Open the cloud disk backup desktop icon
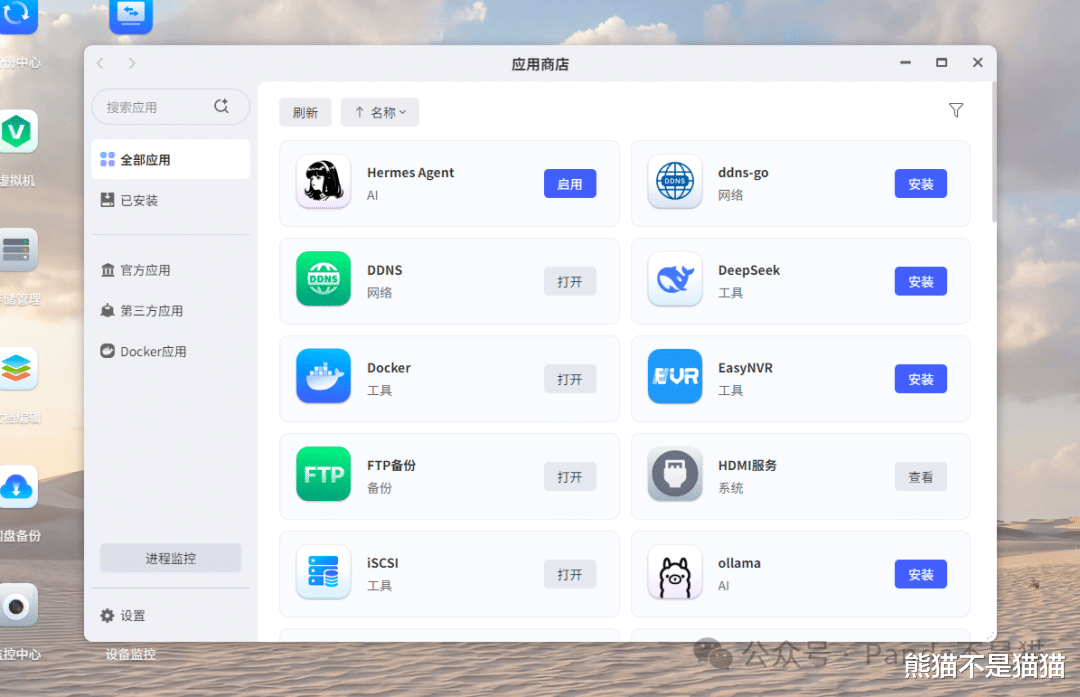This screenshot has height=697, width=1080. pyautogui.click(x=17, y=487)
